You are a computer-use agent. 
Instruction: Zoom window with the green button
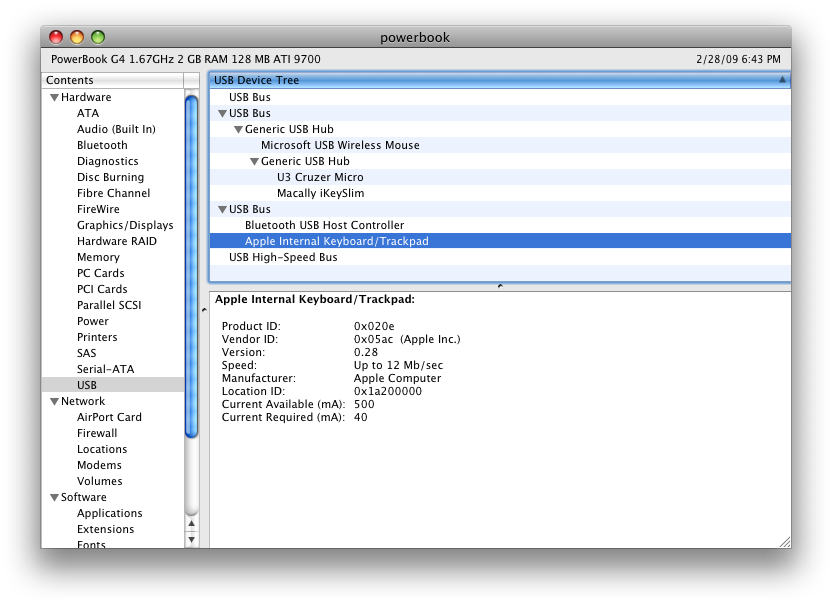click(98, 37)
